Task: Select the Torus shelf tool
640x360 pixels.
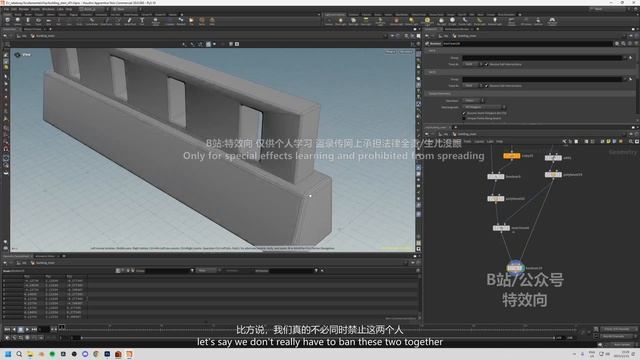Action: pos(38,21)
